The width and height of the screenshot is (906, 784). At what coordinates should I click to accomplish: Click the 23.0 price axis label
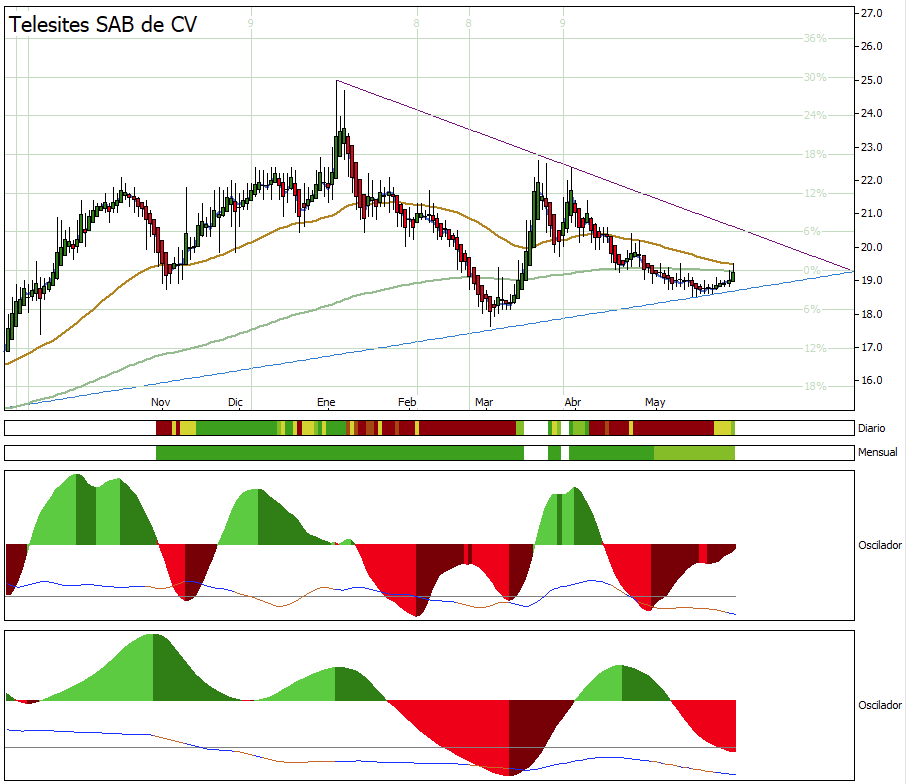pyautogui.click(x=871, y=147)
